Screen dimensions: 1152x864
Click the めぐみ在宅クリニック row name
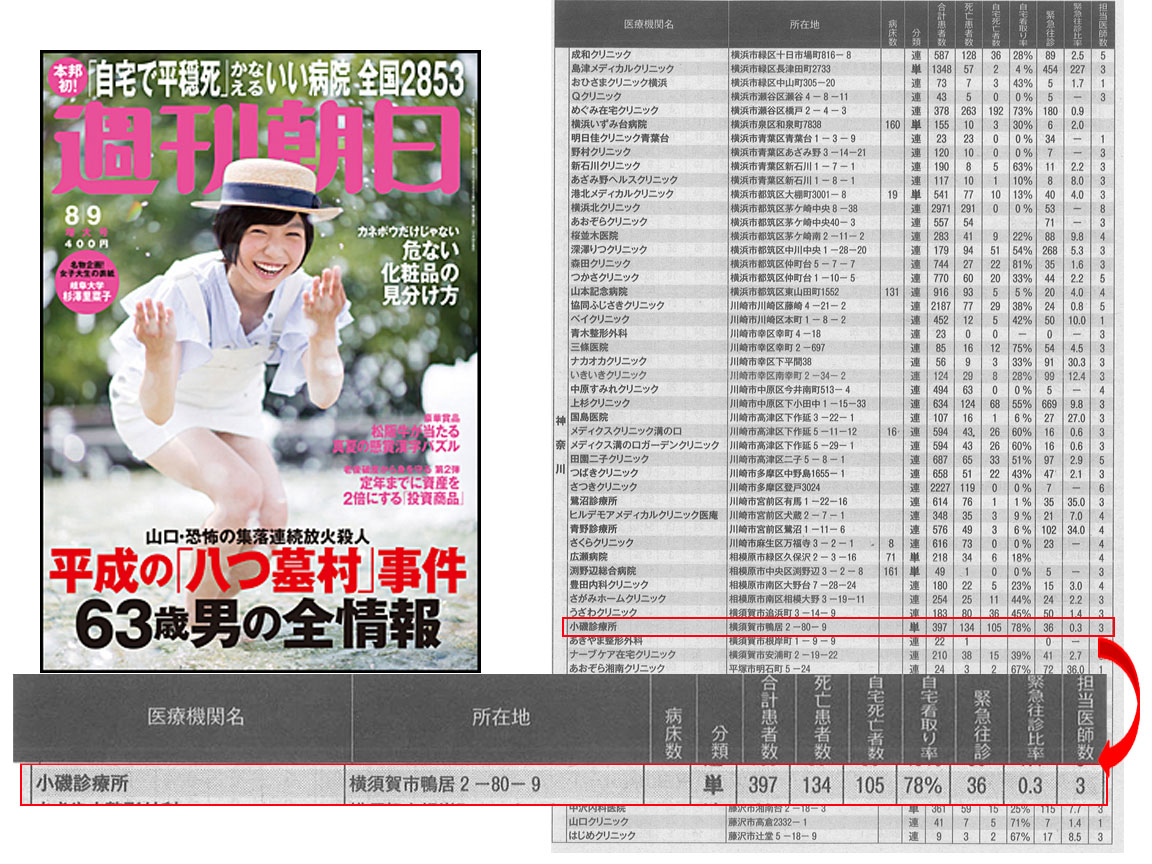(x=614, y=110)
